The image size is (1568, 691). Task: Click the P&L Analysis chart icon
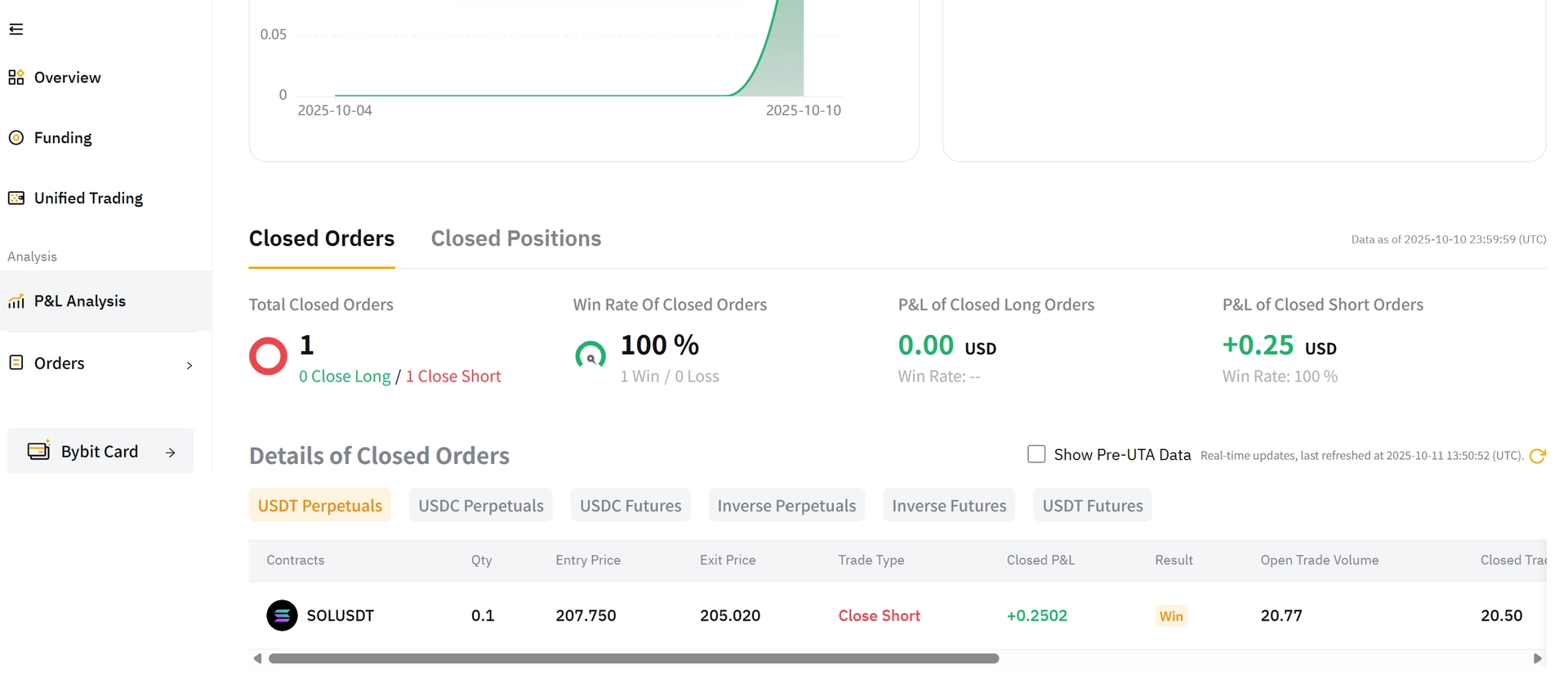coord(16,301)
